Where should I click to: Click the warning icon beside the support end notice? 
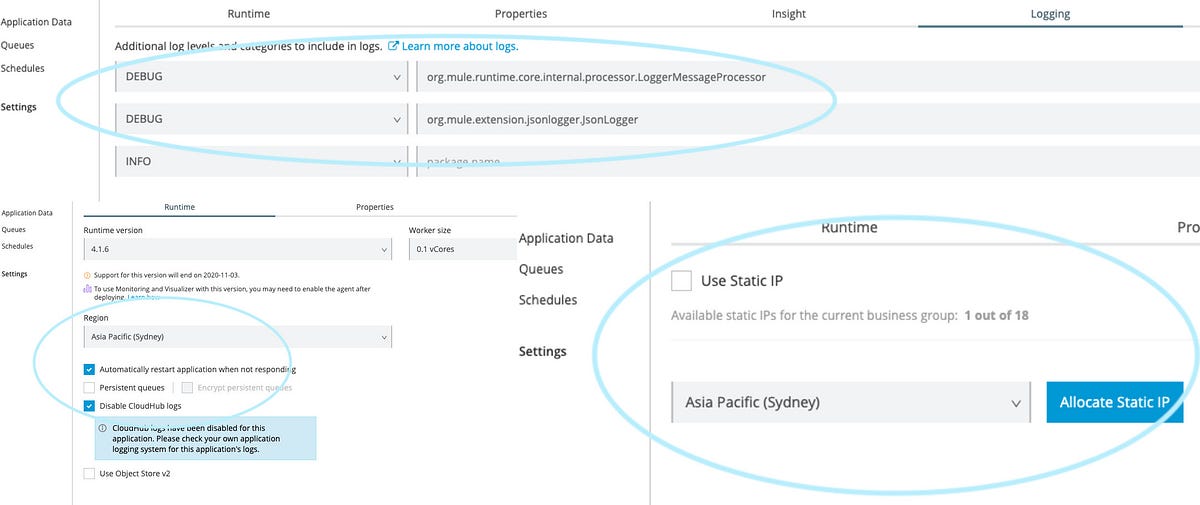(x=87, y=274)
